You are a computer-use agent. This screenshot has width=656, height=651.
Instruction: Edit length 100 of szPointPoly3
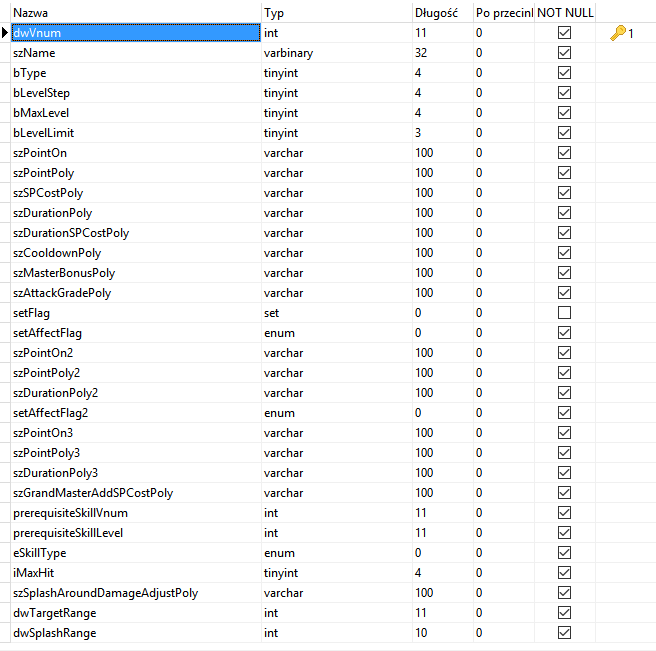[443, 453]
